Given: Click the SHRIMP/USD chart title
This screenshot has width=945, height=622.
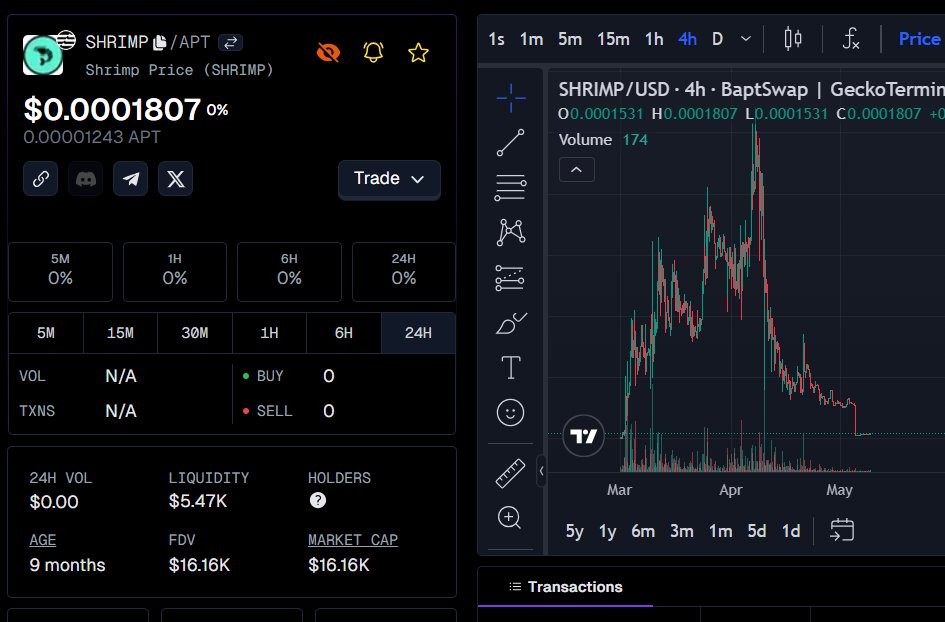Looking at the screenshot, I should (751, 90).
